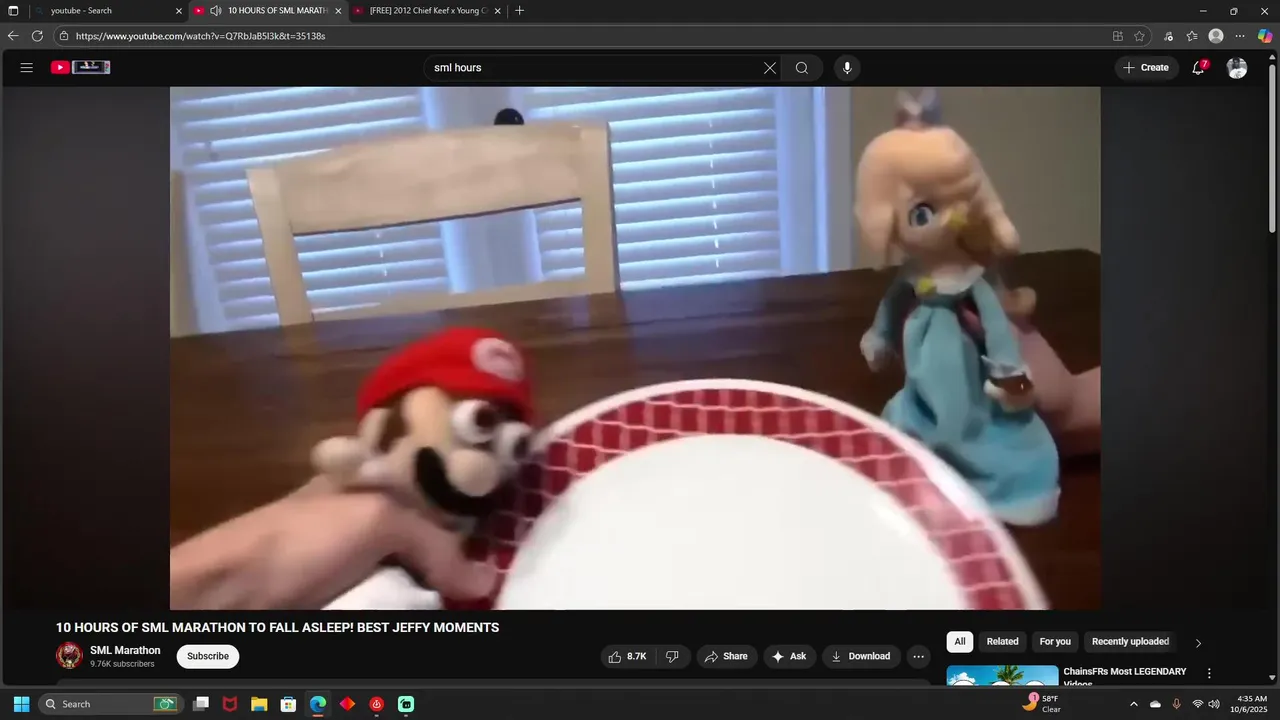Clear the search box with the X
1280x720 pixels.
point(770,68)
